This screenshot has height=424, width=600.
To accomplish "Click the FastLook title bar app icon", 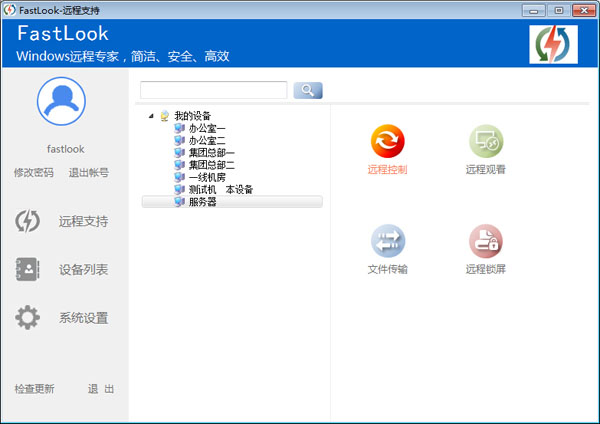I will [9, 10].
